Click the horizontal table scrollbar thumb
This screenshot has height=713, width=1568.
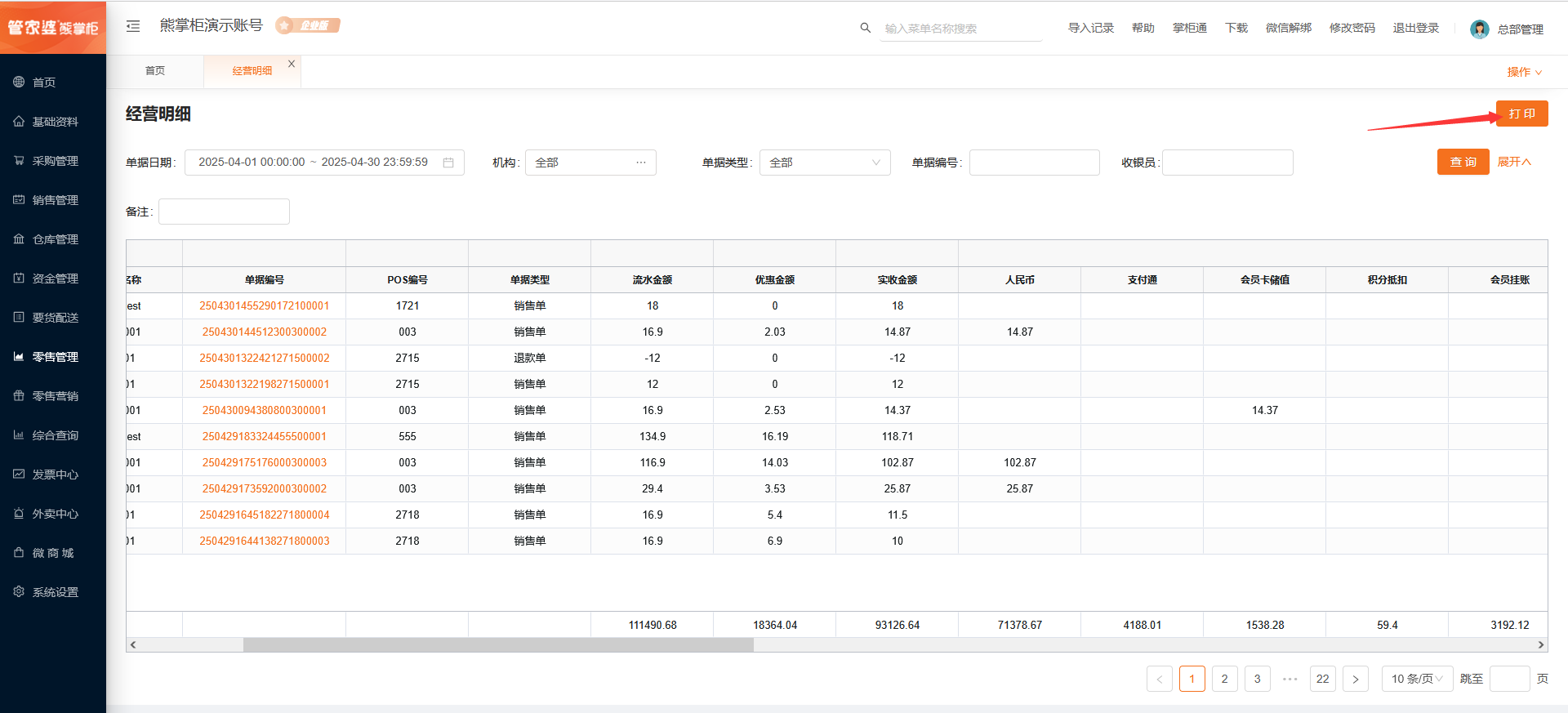[x=498, y=645]
